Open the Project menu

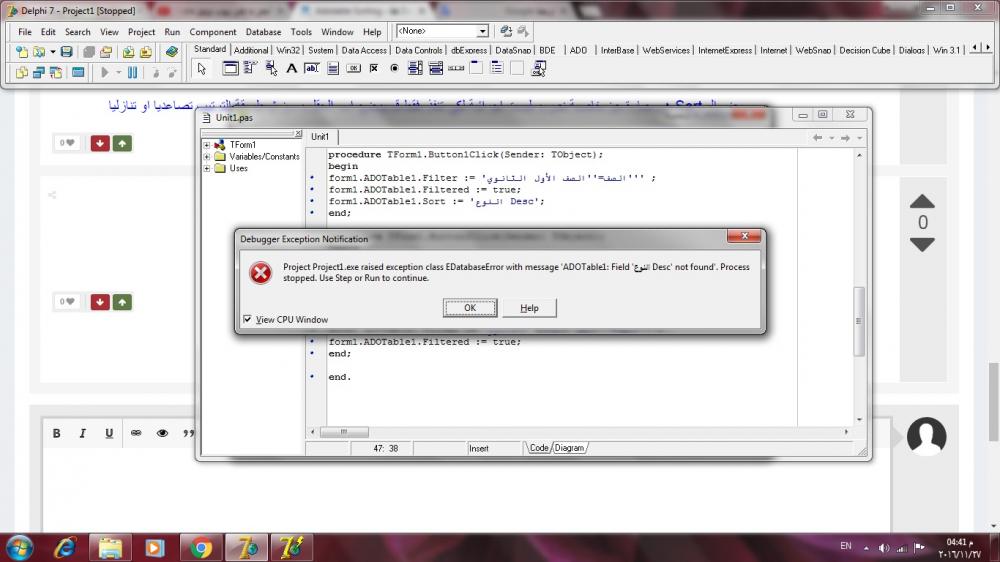pos(142,32)
